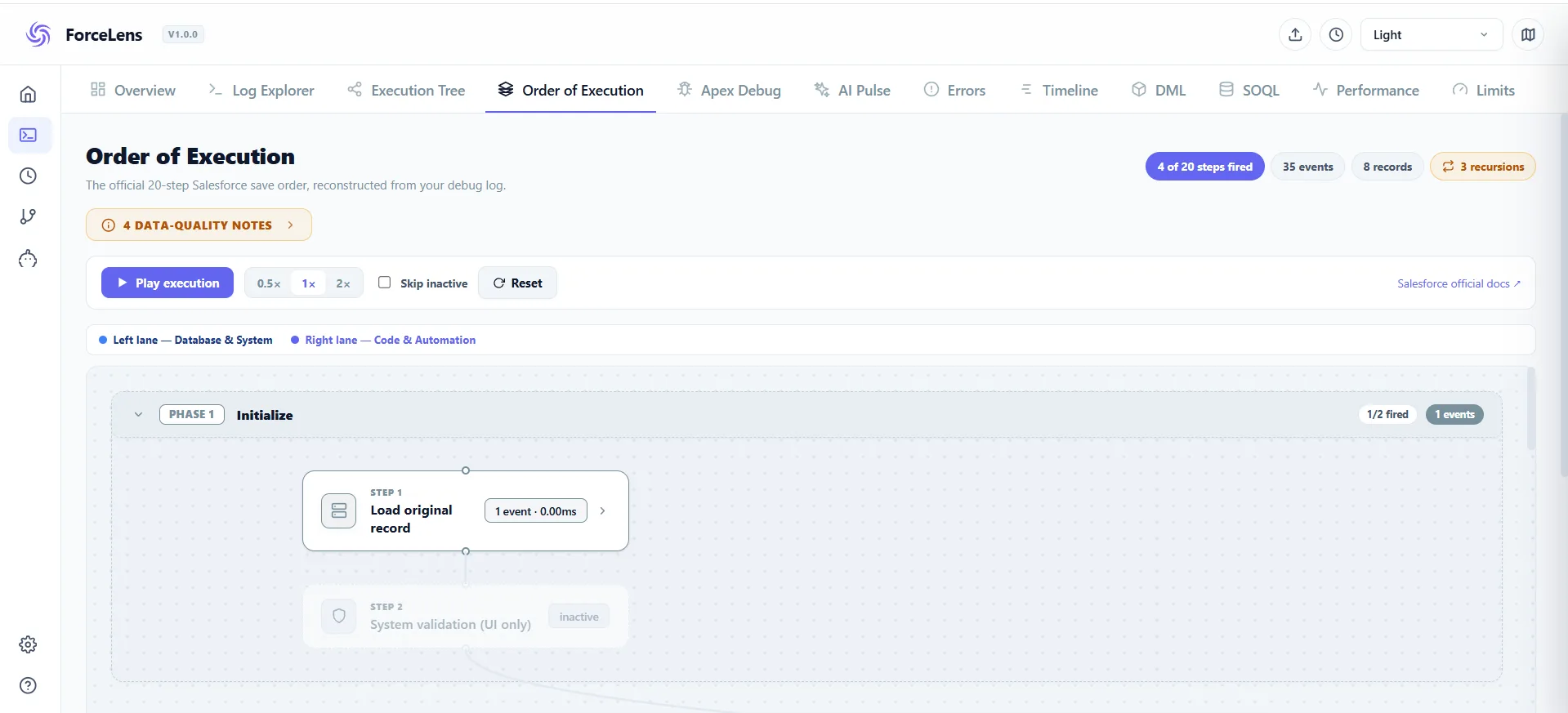This screenshot has height=713, width=1568.
Task: Expand the 4 Data-Quality Notes chevron
Action: point(290,225)
